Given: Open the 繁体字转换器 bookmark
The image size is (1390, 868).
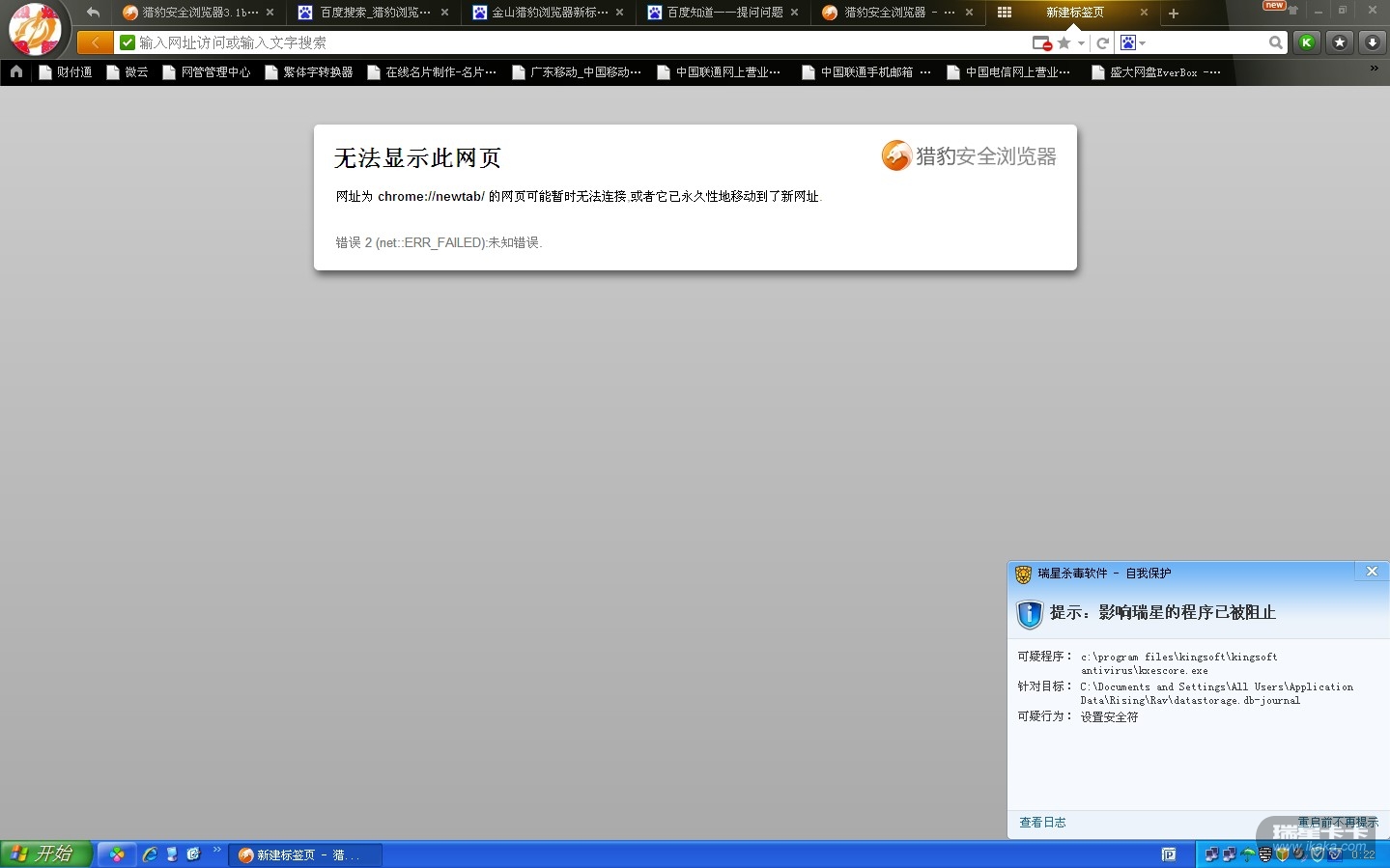Looking at the screenshot, I should [x=309, y=72].
